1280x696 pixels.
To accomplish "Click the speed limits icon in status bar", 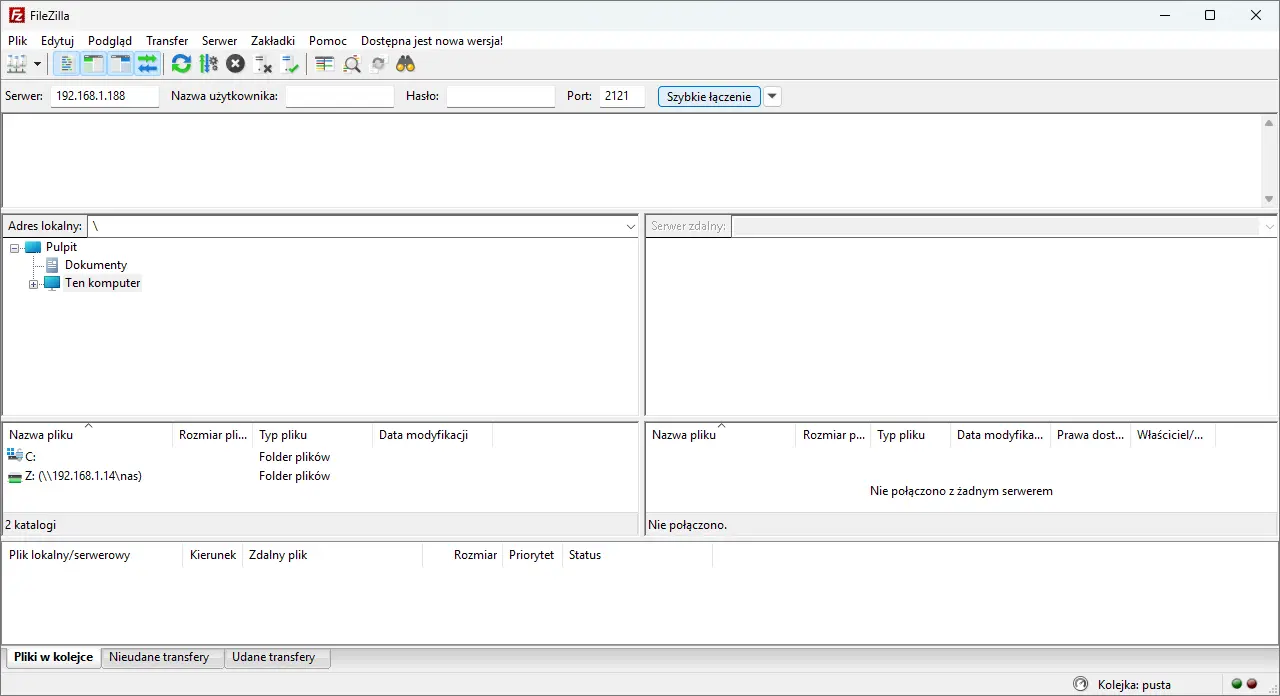I will click(x=1080, y=684).
